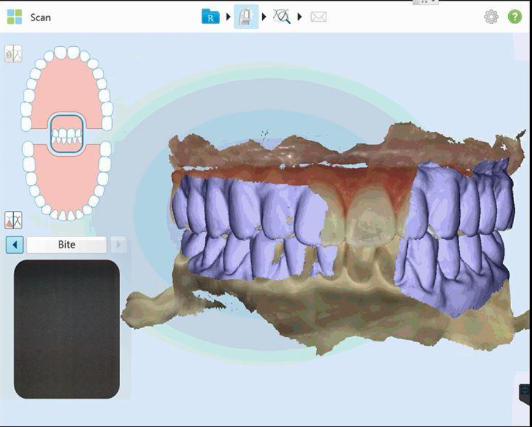The width and height of the screenshot is (532, 427).
Task: Click the Bite segment label
Action: pyautogui.click(x=66, y=245)
